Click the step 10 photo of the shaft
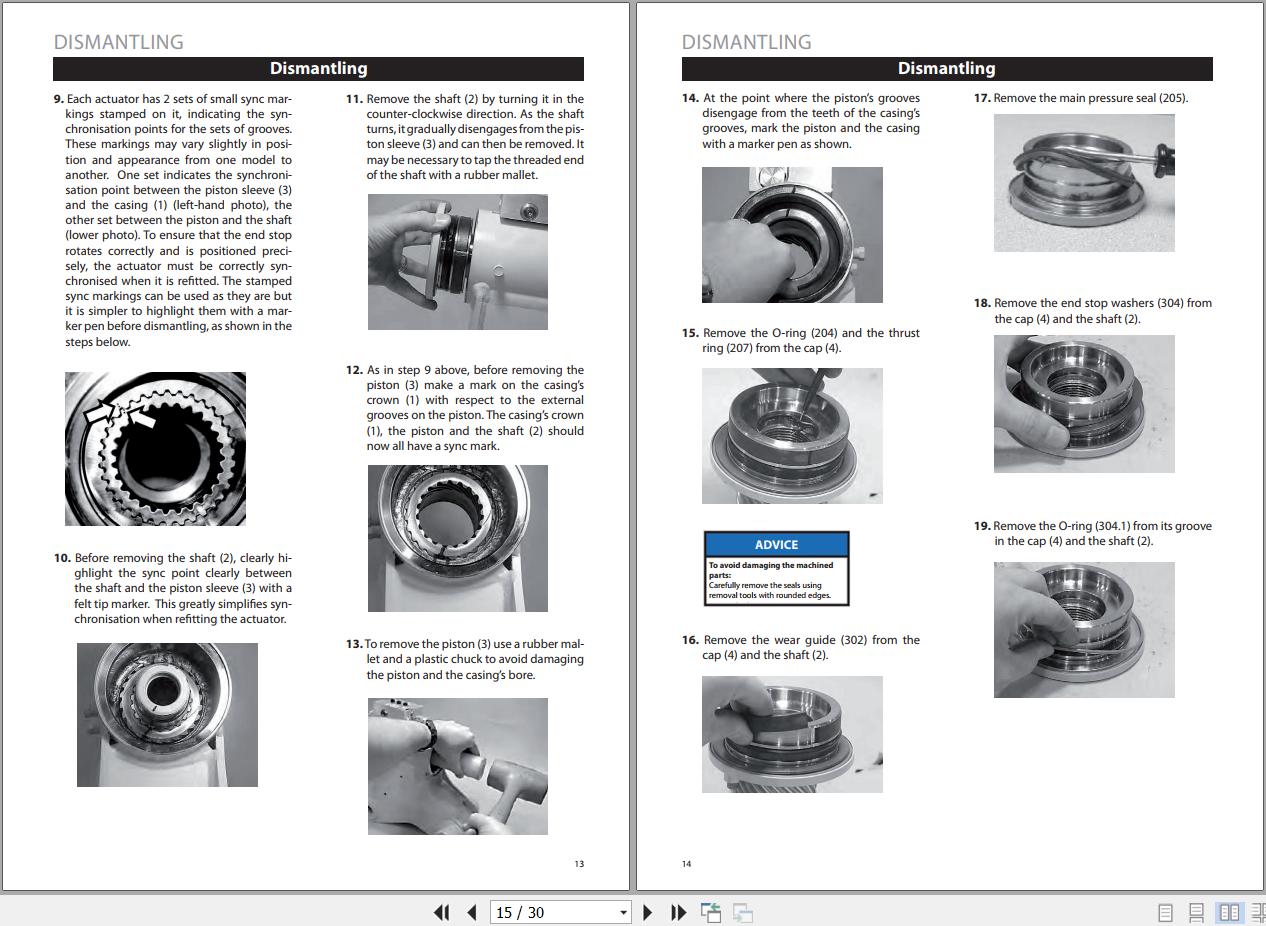The image size is (1266, 926). click(x=167, y=715)
